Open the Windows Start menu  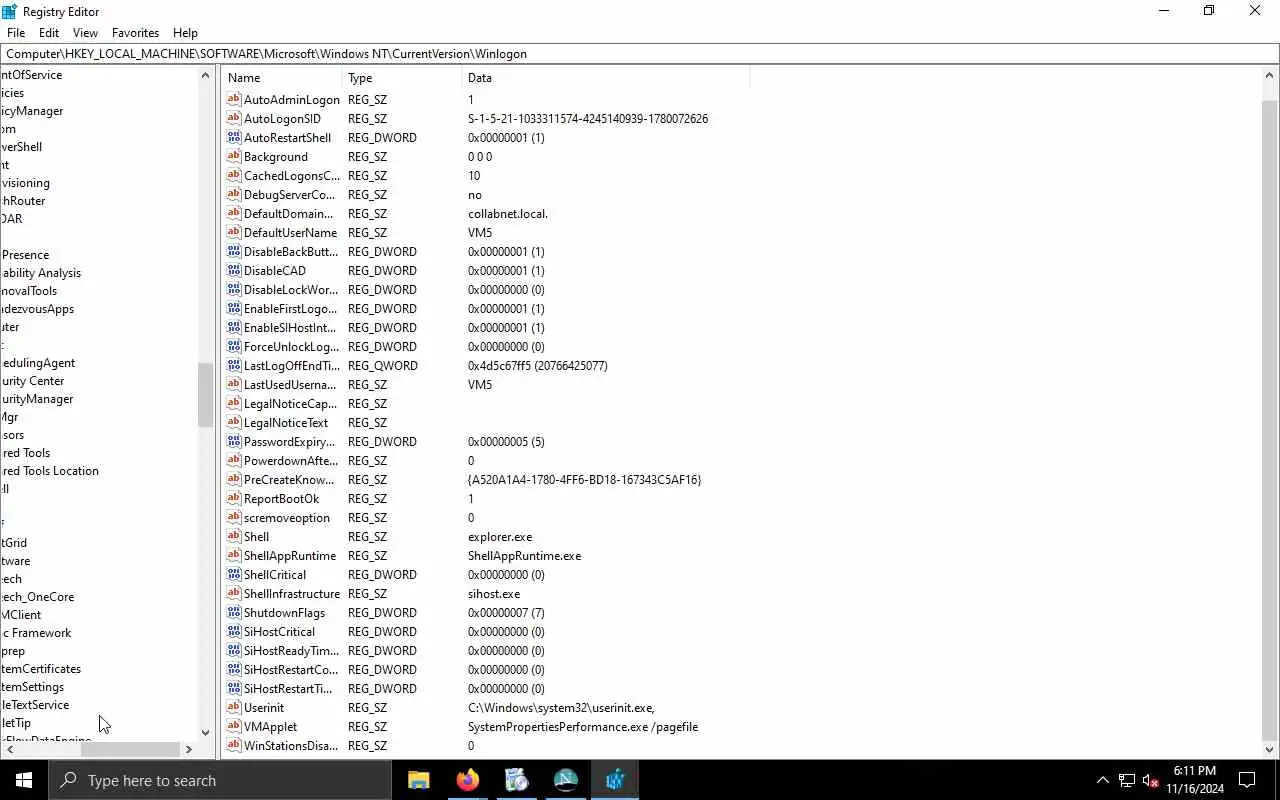24,780
